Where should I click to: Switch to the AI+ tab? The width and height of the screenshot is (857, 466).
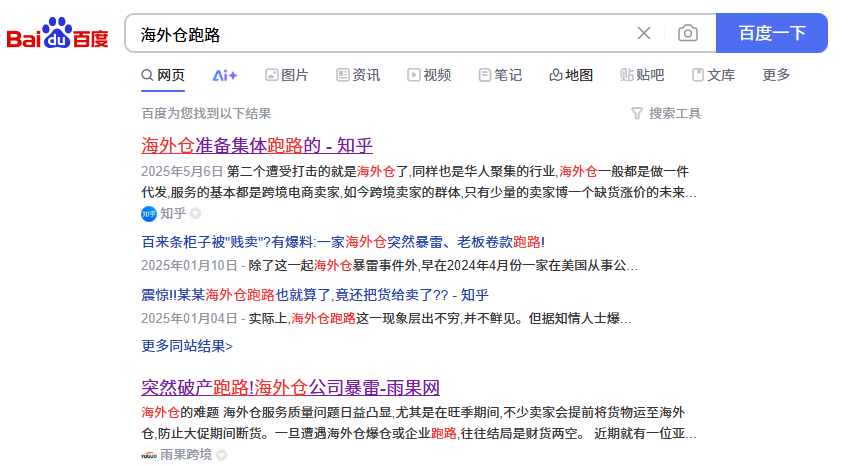point(225,75)
